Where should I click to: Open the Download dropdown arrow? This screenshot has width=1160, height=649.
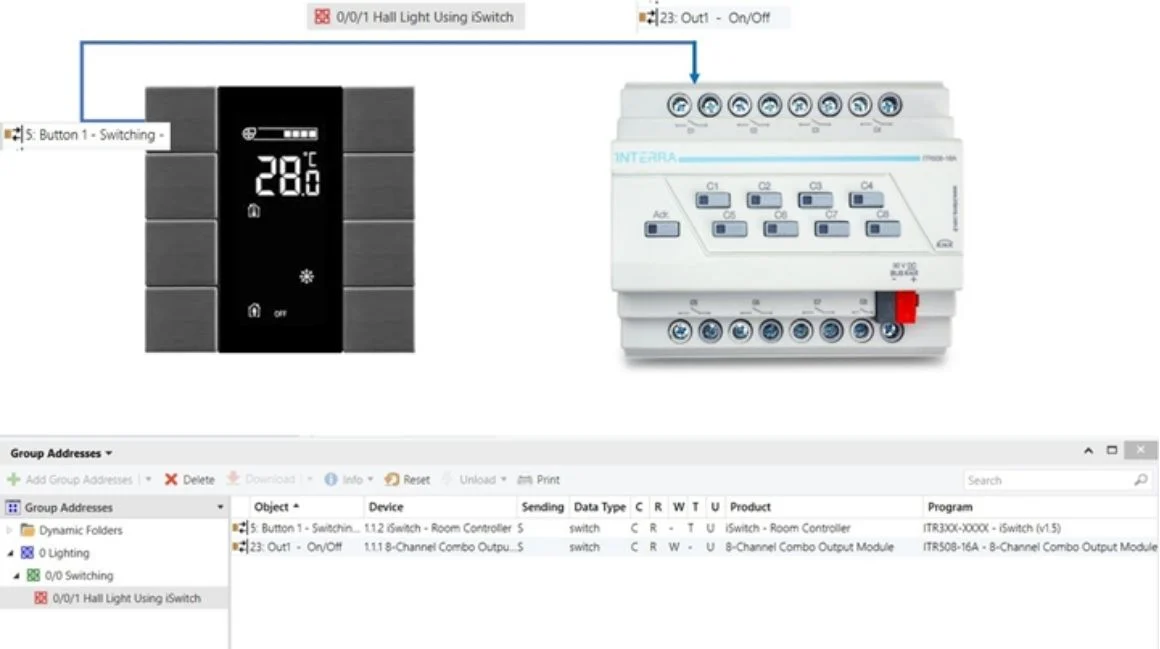tap(309, 480)
